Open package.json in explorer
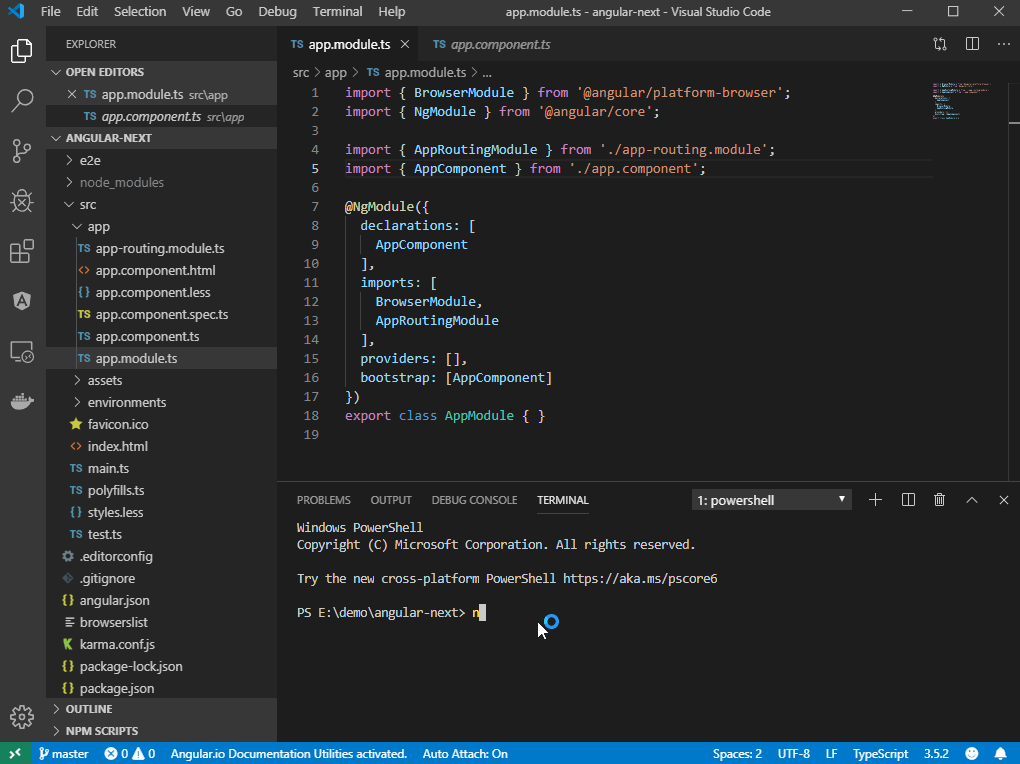This screenshot has height=764, width=1020. 161,688
